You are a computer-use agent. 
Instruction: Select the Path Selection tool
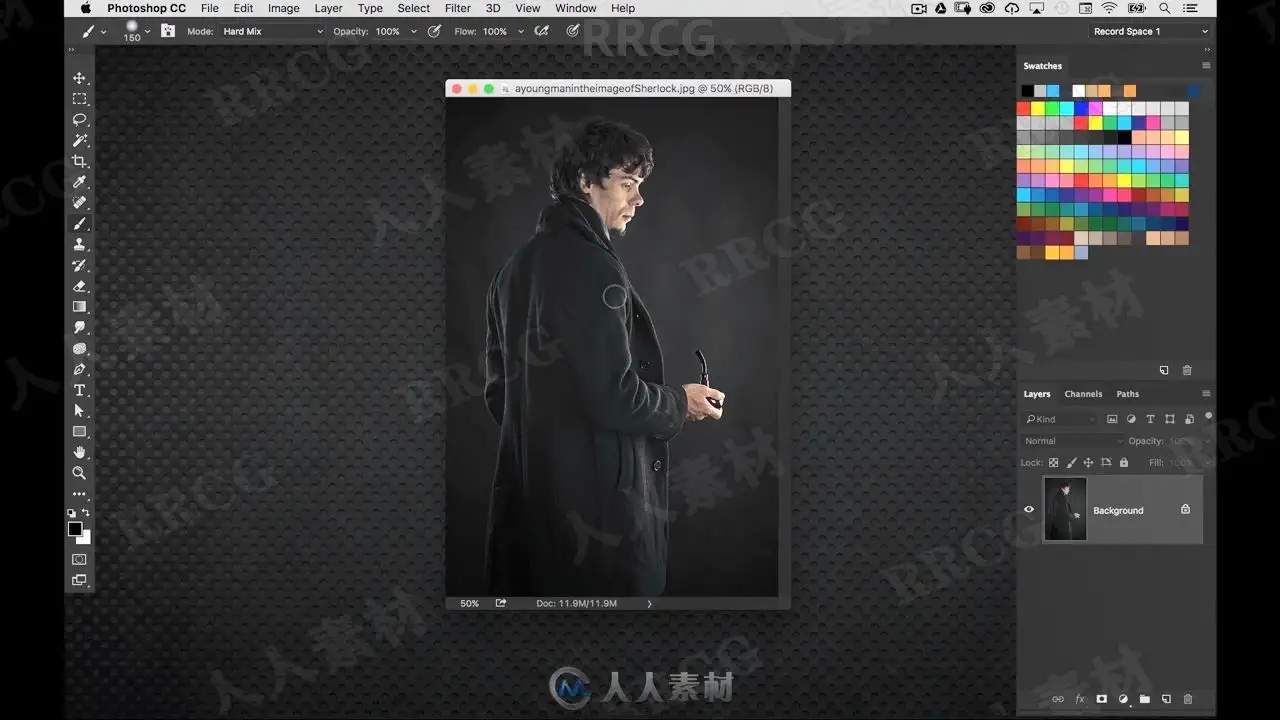coord(80,411)
